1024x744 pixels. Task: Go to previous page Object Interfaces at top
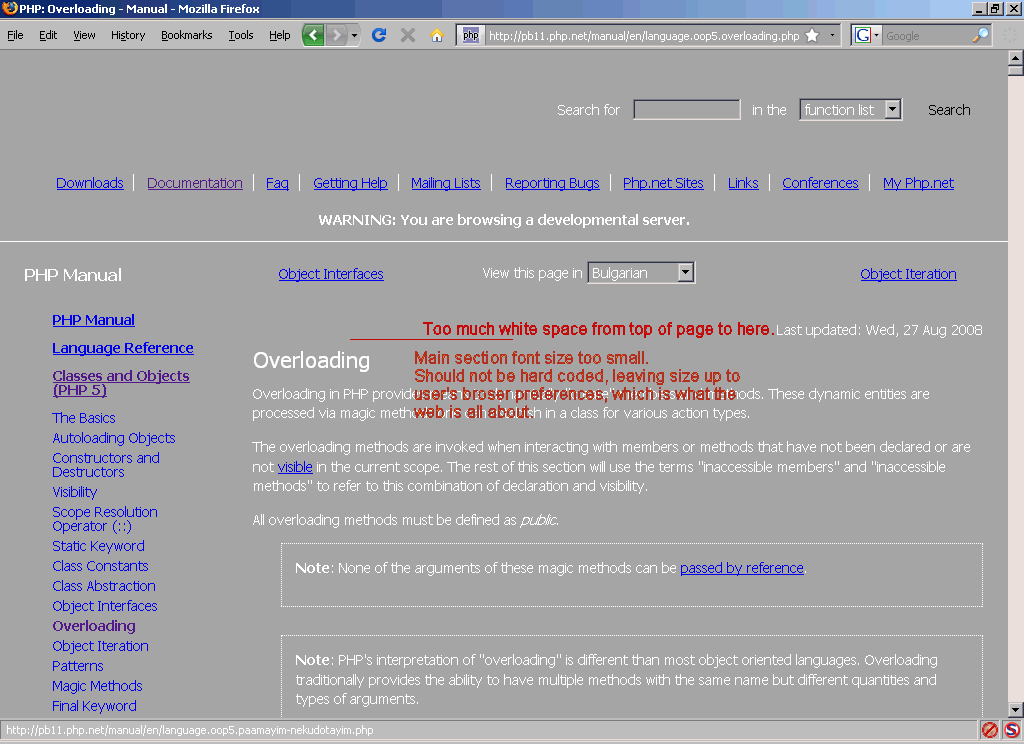(330, 274)
